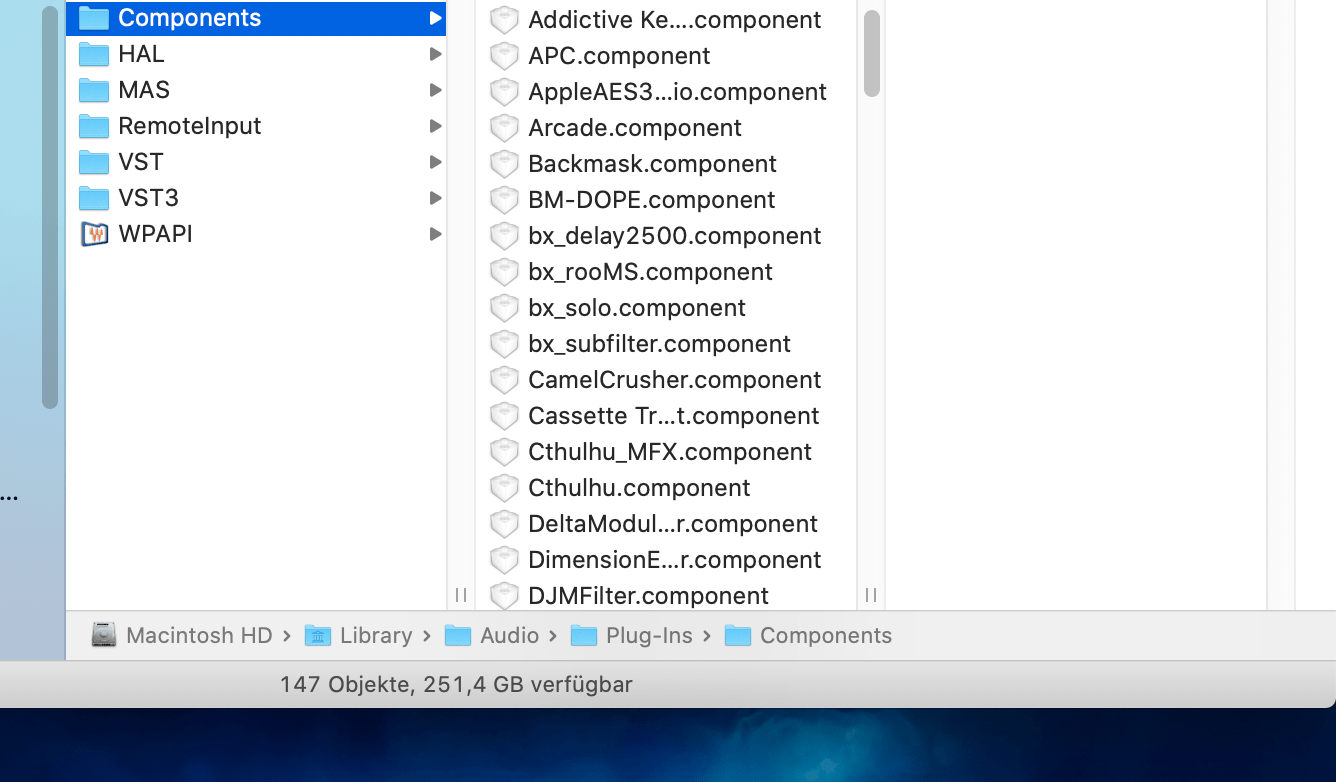Go to Plug-Ins in path bar

pos(649,635)
